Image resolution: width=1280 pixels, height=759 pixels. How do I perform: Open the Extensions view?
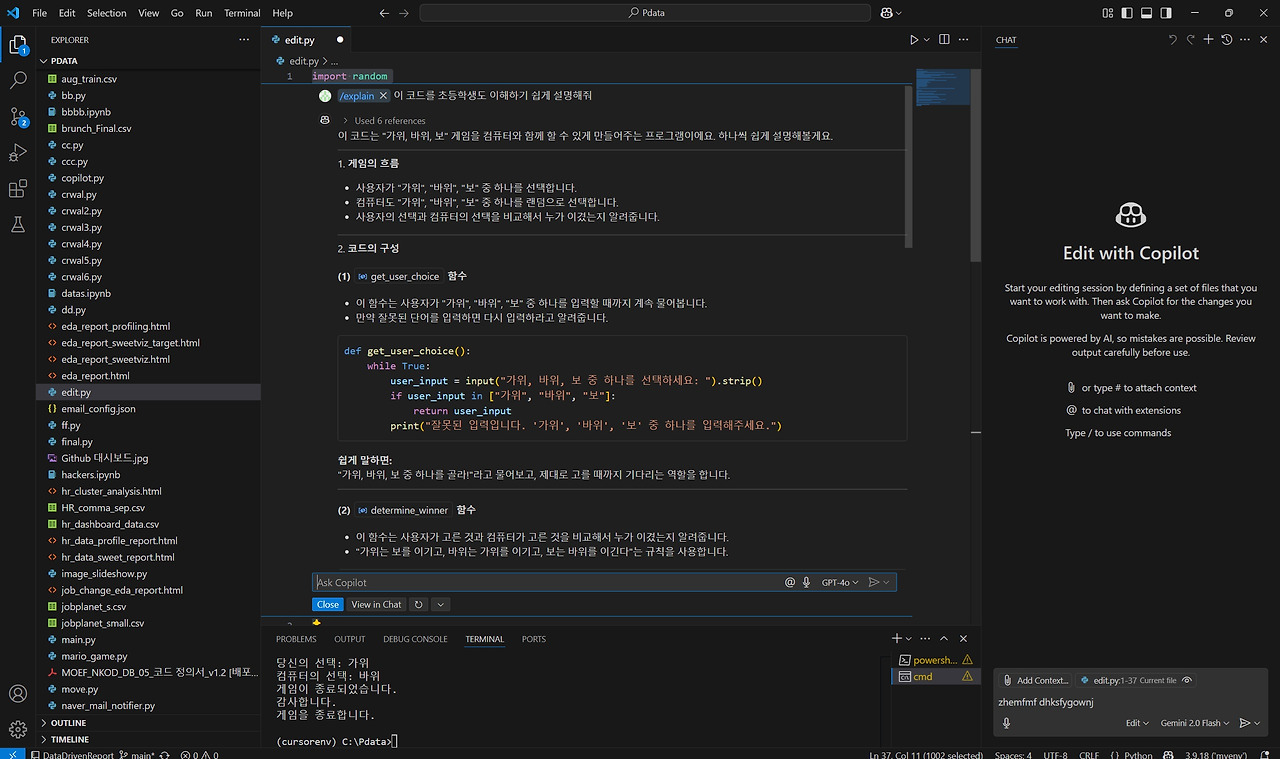[17, 189]
